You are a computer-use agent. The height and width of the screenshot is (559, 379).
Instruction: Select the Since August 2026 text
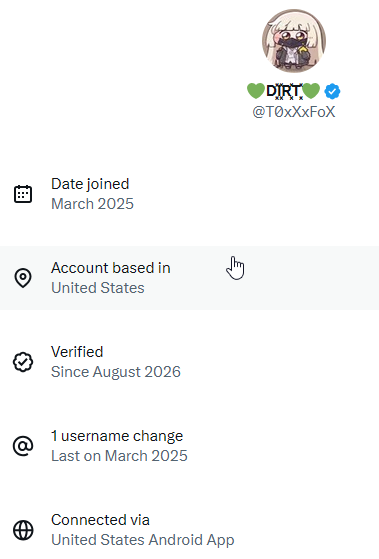tap(116, 372)
